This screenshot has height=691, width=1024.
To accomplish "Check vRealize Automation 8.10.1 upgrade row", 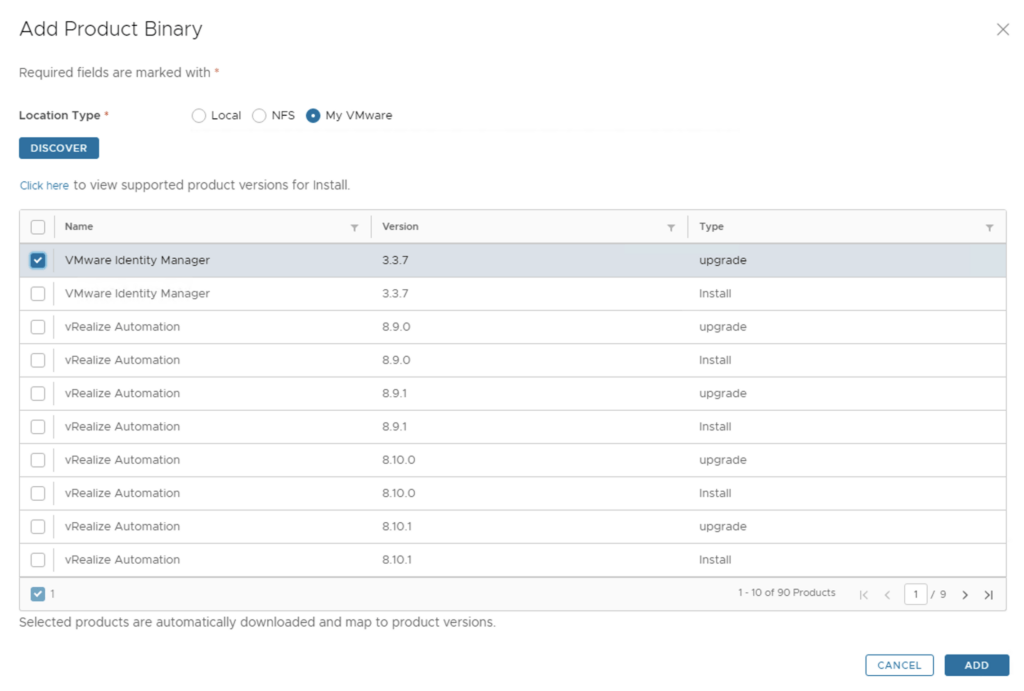I will (x=38, y=527).
